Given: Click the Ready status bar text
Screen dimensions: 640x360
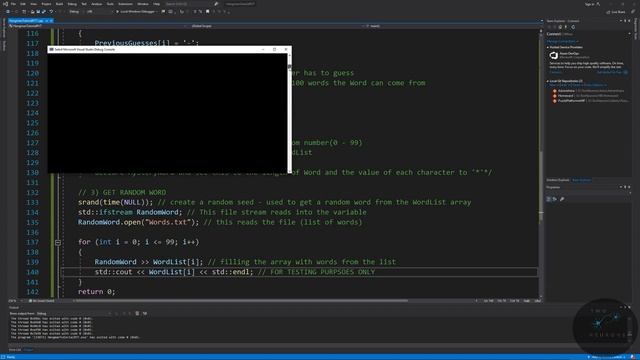Looking at the screenshot, I should pyautogui.click(x=11, y=357).
